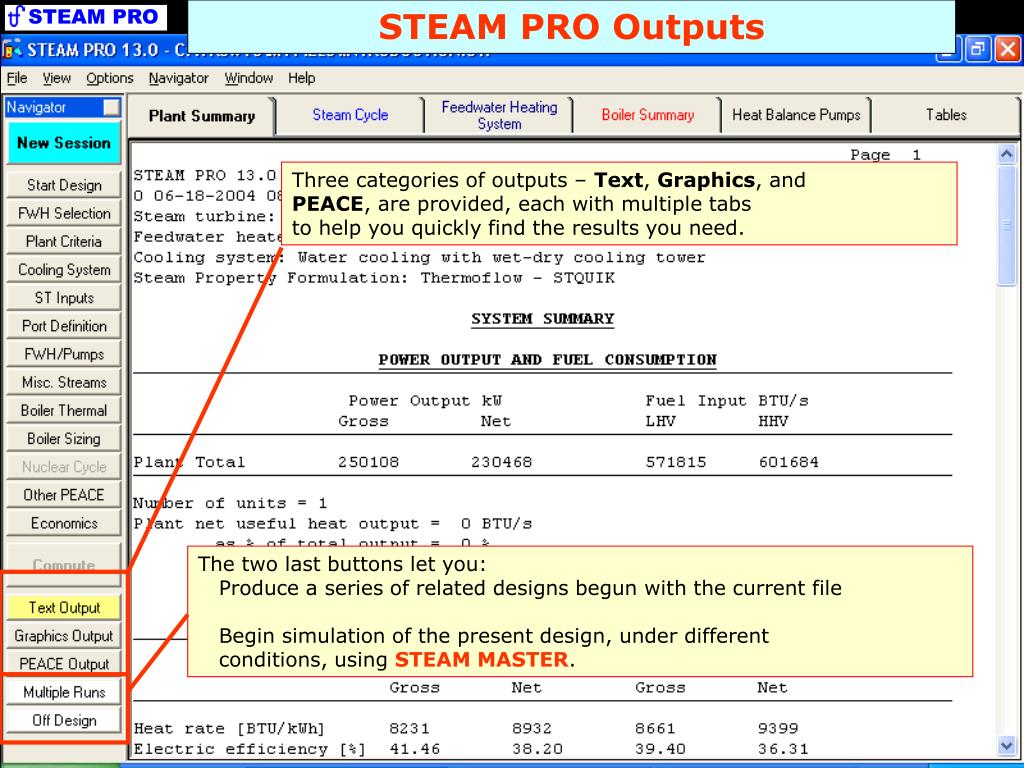1024x768 pixels.
Task: Open the View menu
Action: [57, 78]
